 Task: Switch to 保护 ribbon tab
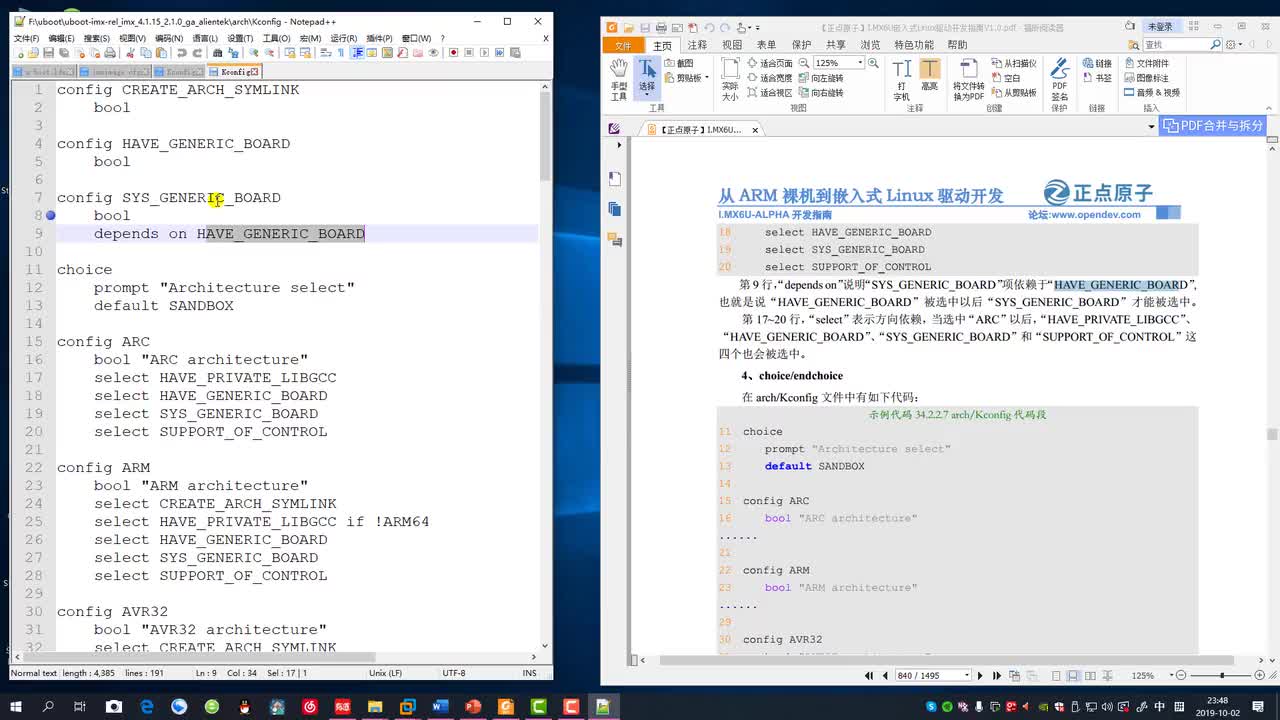[x=801, y=45]
